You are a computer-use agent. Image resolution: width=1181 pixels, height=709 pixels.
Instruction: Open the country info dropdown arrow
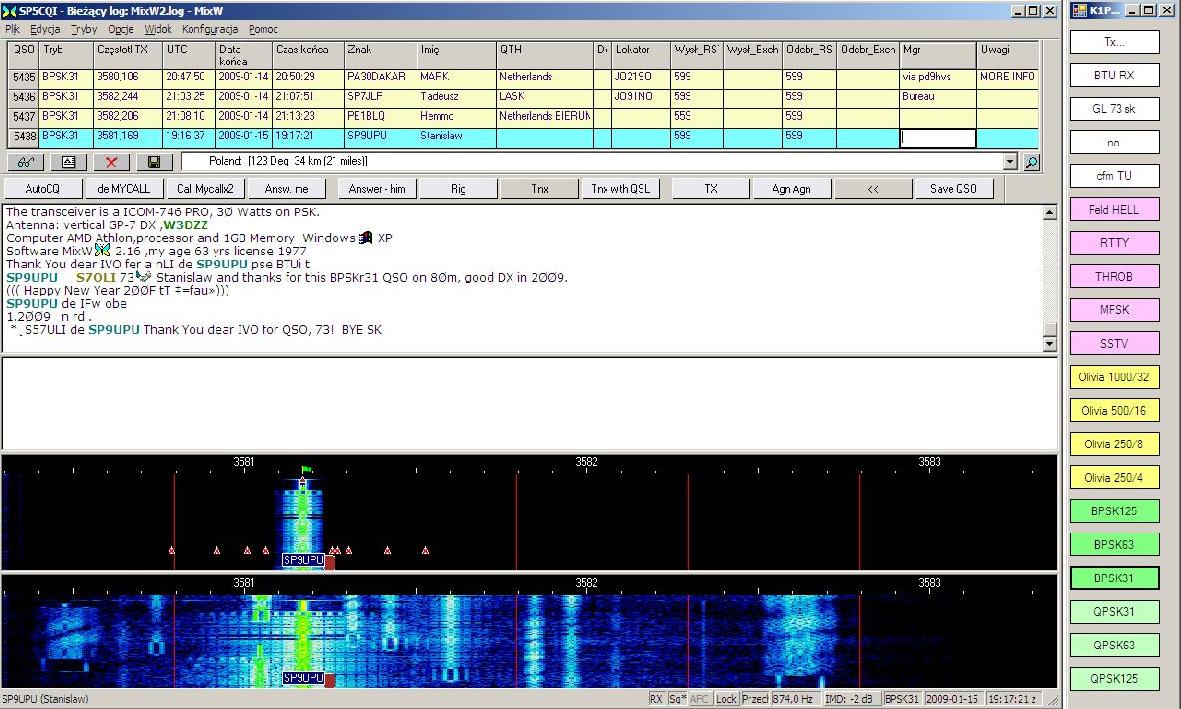pos(1010,161)
